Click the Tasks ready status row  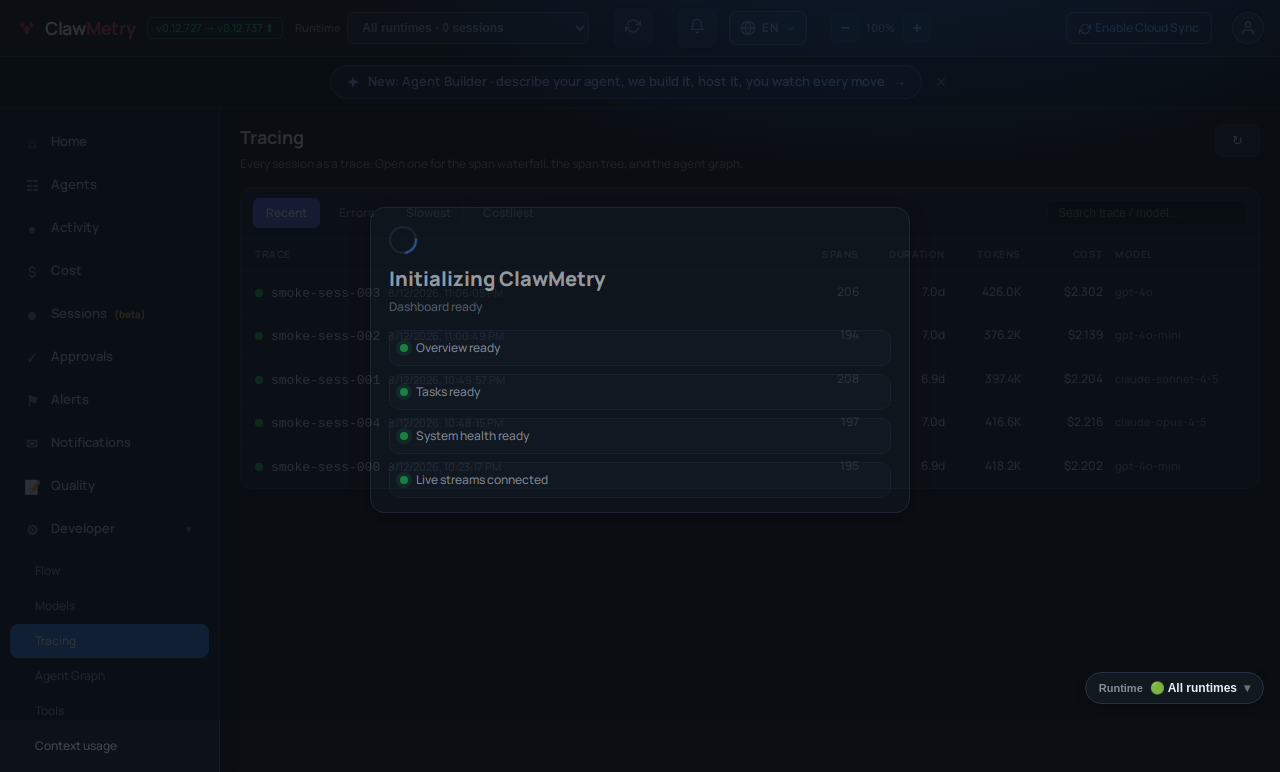tap(640, 392)
